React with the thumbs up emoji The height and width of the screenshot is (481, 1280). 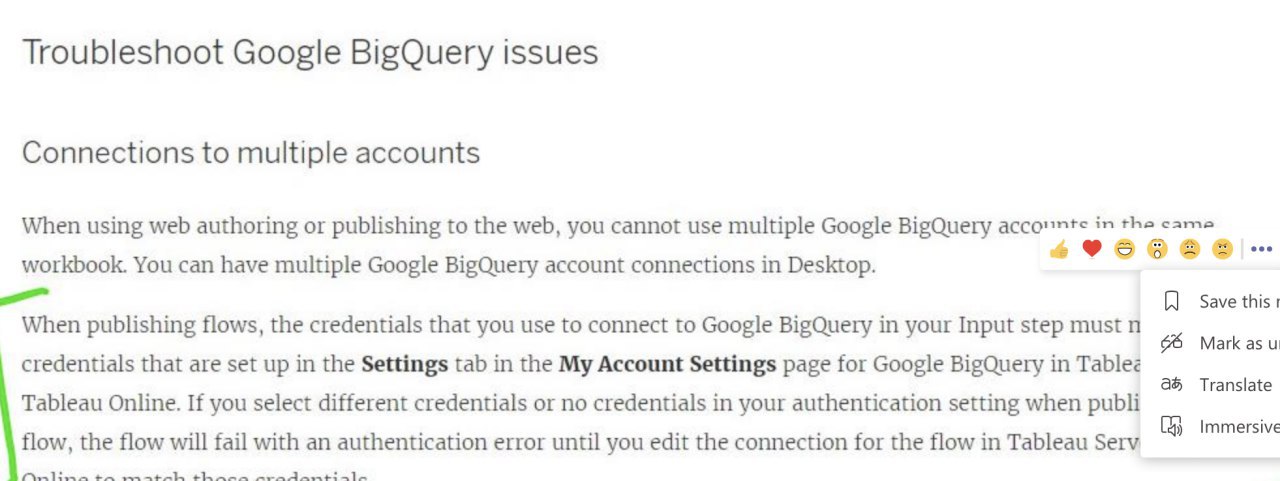pyautogui.click(x=1059, y=249)
